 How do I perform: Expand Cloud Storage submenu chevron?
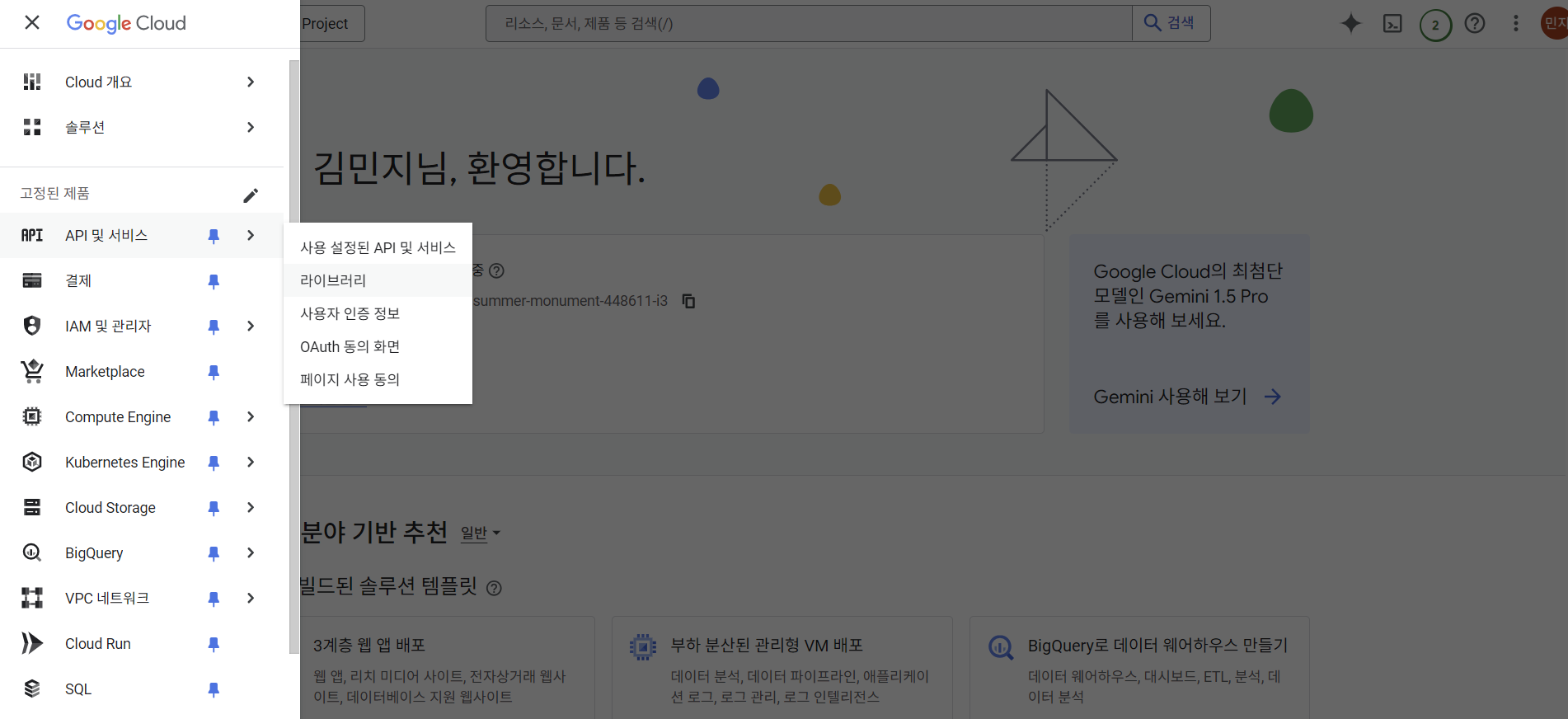click(x=251, y=507)
